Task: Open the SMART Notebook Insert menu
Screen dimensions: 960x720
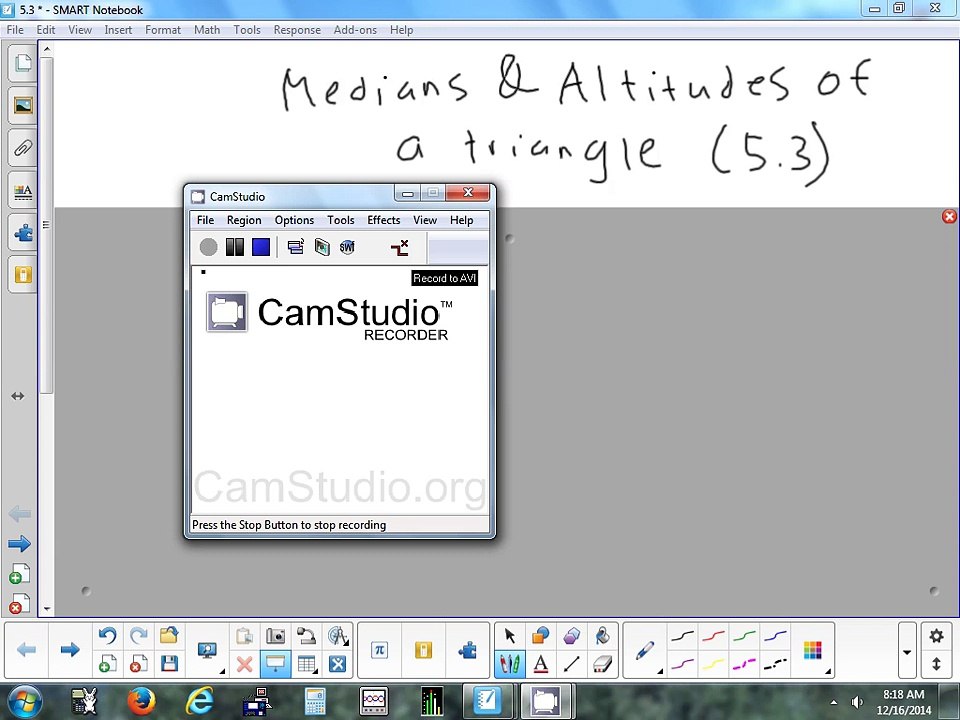Action: click(118, 30)
